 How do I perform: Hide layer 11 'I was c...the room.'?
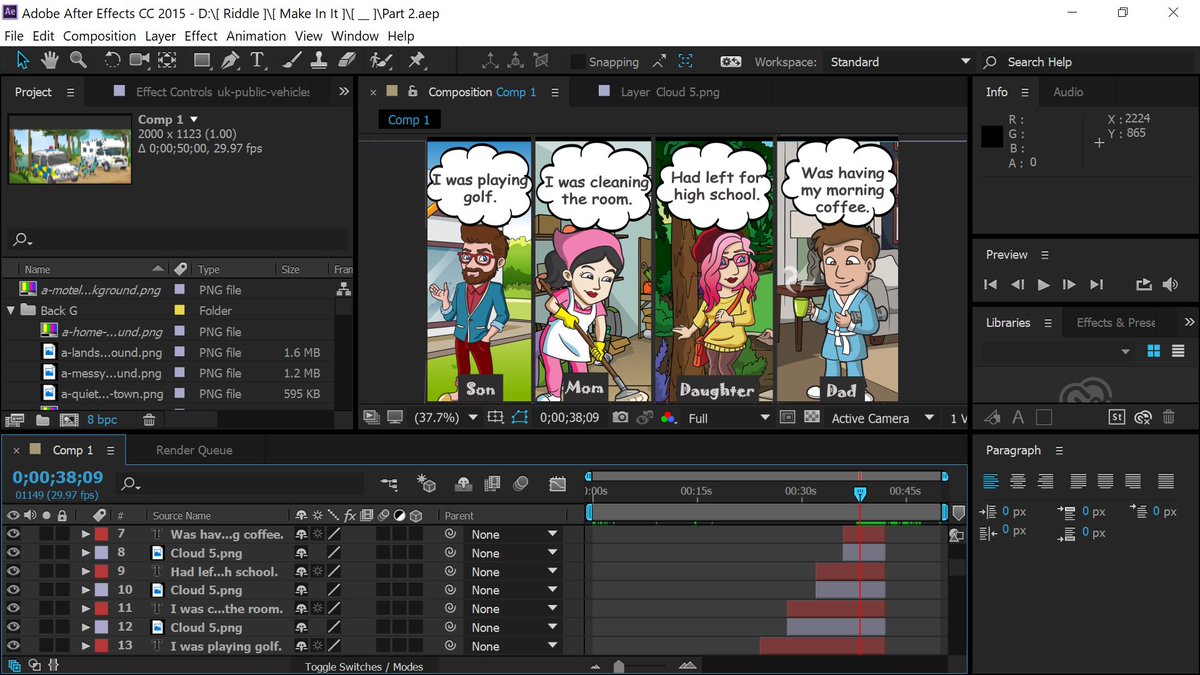point(13,609)
